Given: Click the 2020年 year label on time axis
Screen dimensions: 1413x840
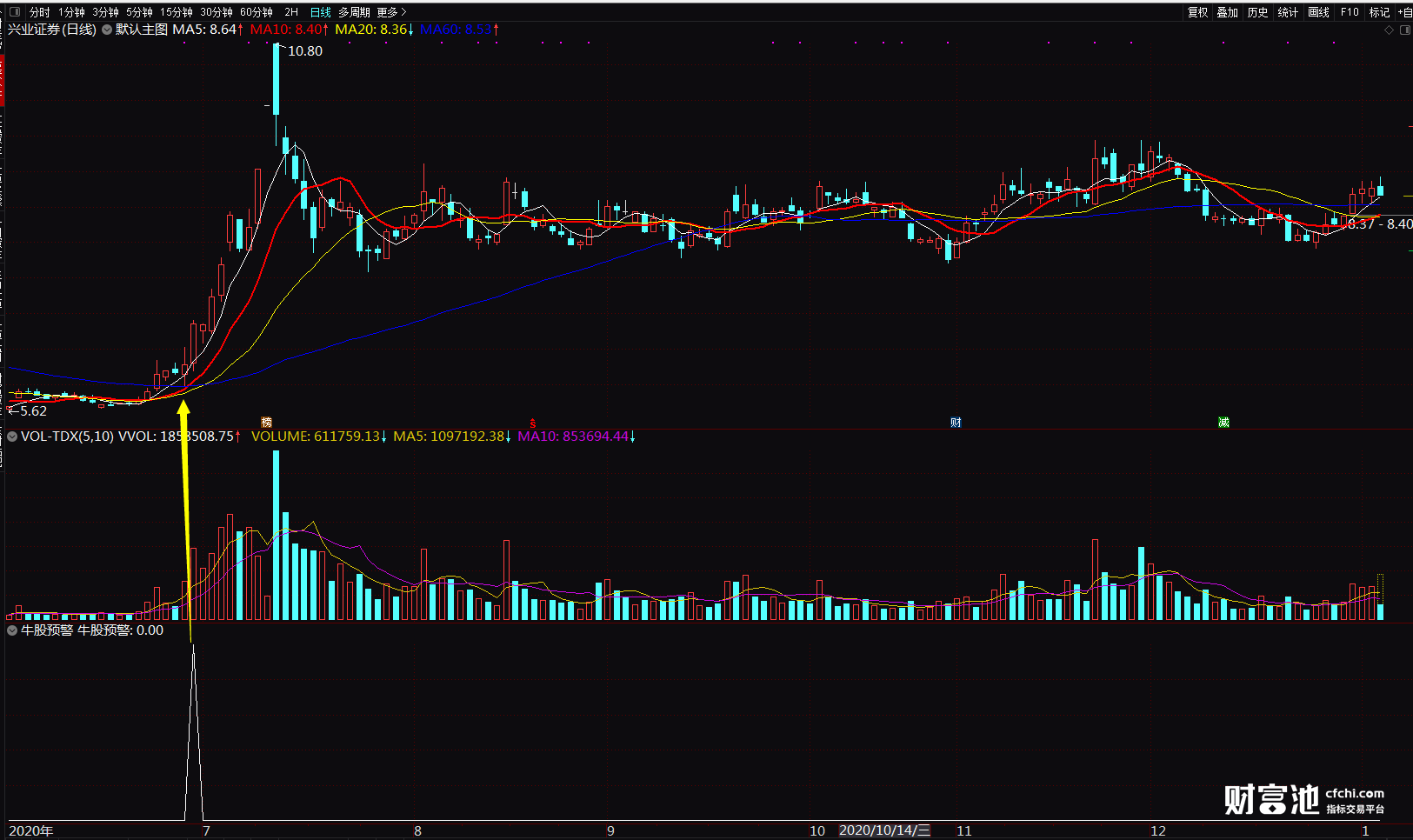Looking at the screenshot, I should 31,830.
